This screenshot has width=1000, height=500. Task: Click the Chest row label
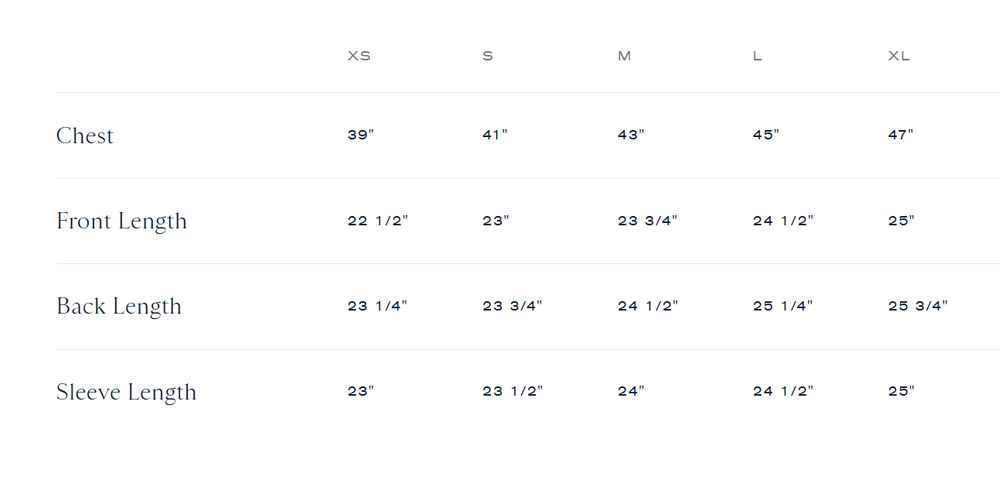[85, 136]
